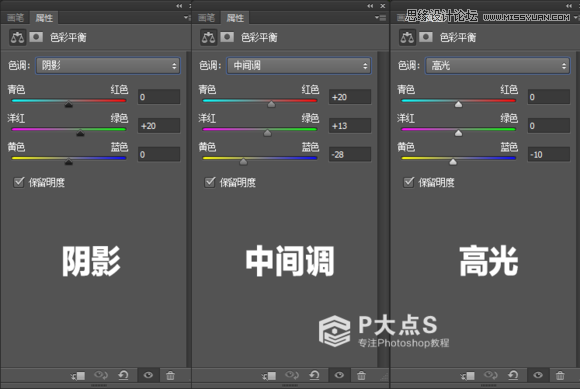Delete adjustment layer via 高光 panel trash
580x389 pixels.
click(560, 375)
